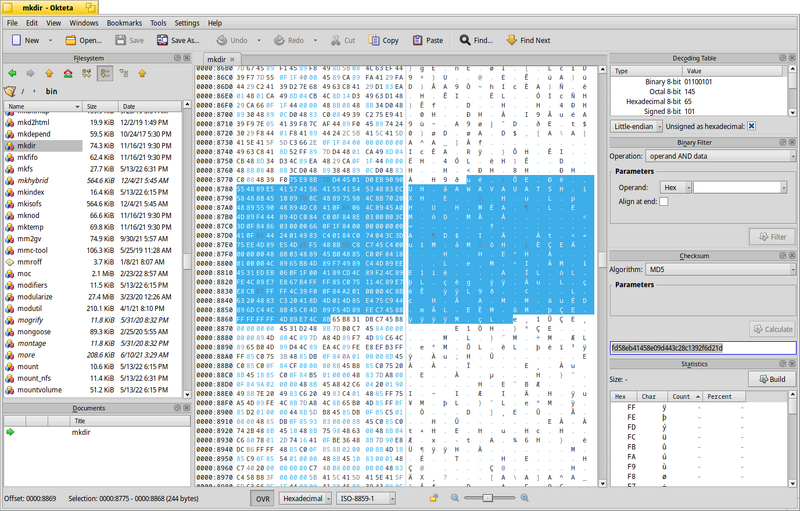Viewport: 800px width, 511px height.
Task: Toggle the Unsigned as hexadecimal checkbox
Action: (752, 126)
